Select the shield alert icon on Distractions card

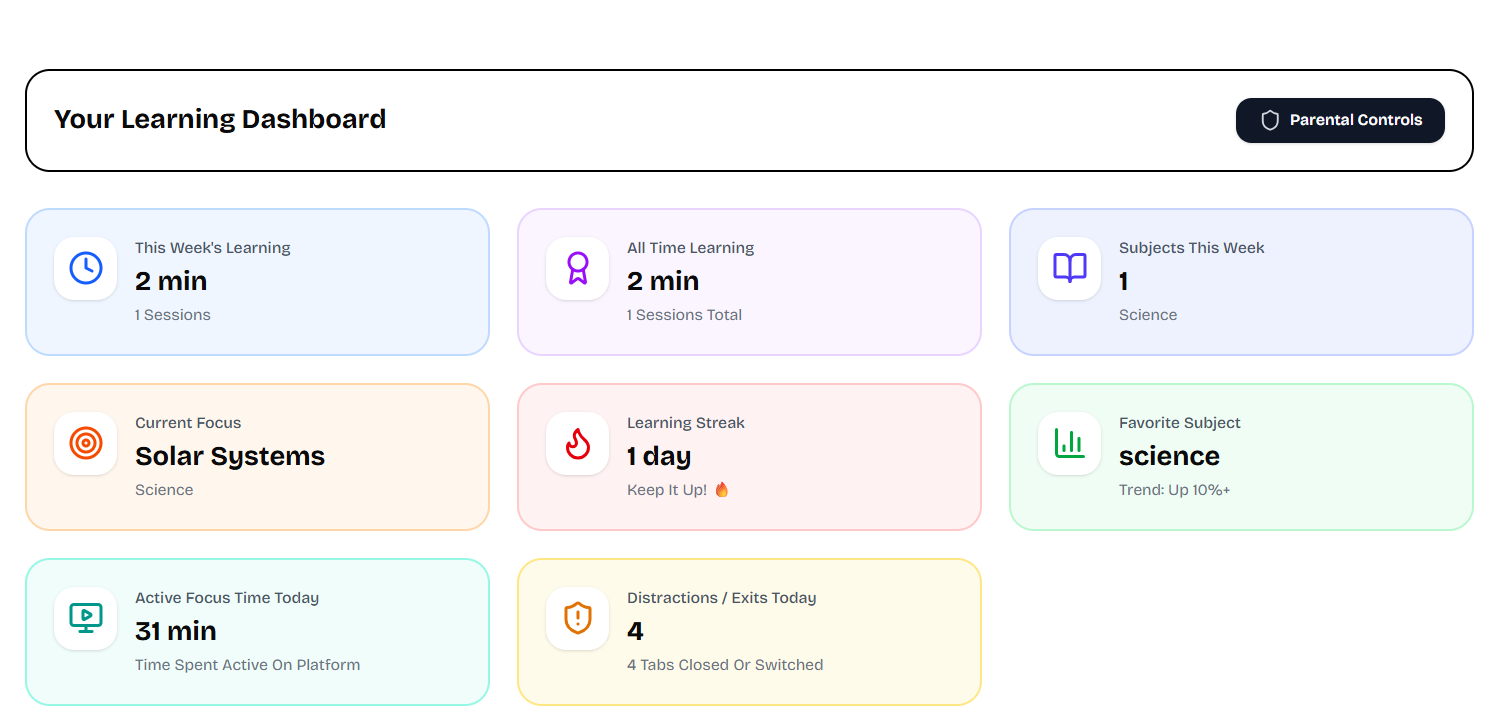(x=577, y=617)
